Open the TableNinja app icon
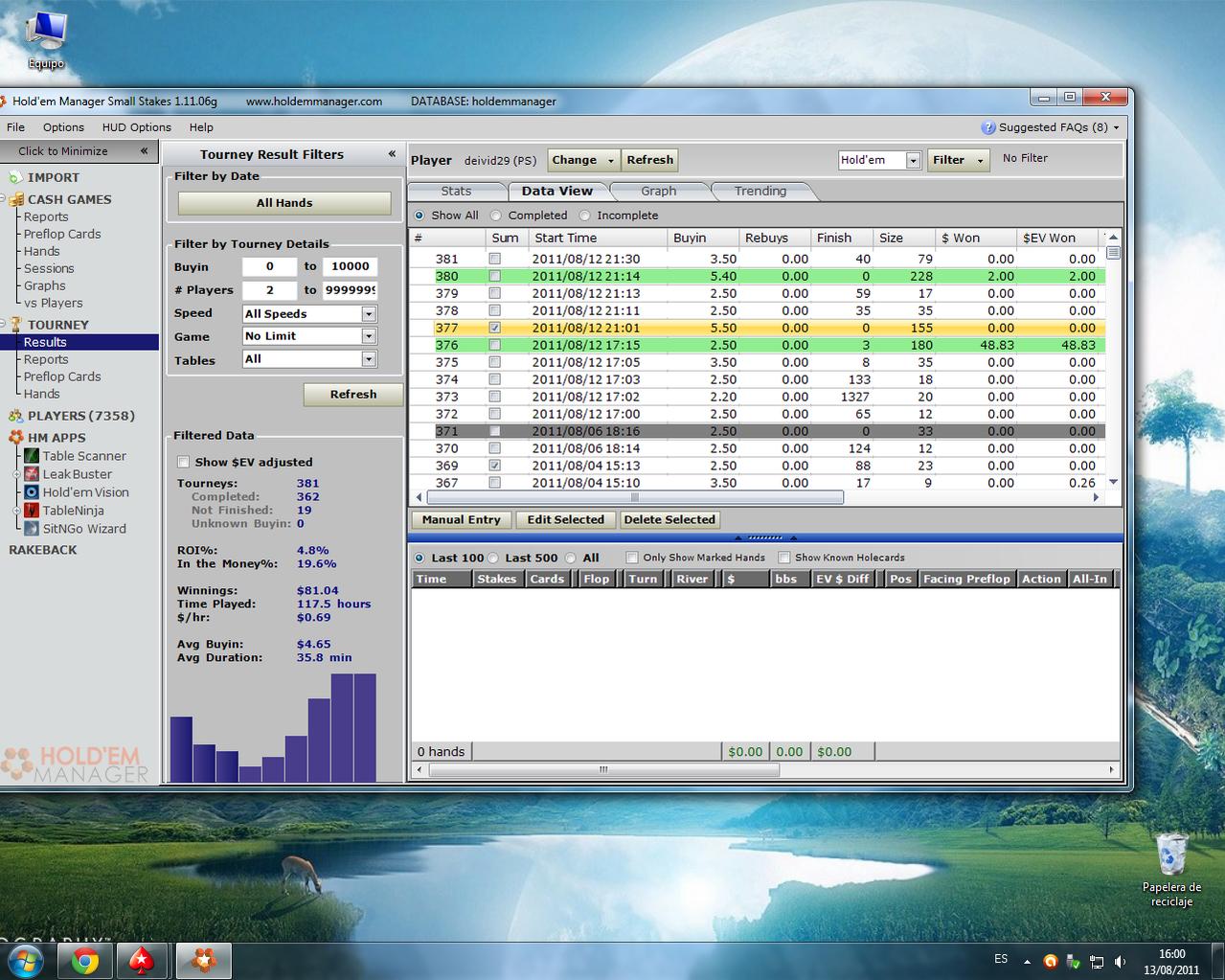Viewport: 1225px width, 980px height. pos(32,511)
